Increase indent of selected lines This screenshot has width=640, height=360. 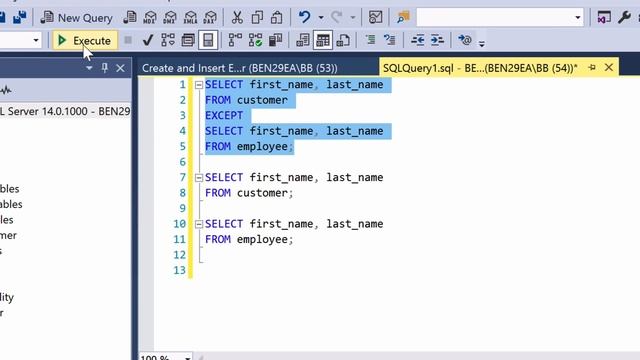click(x=437, y=40)
